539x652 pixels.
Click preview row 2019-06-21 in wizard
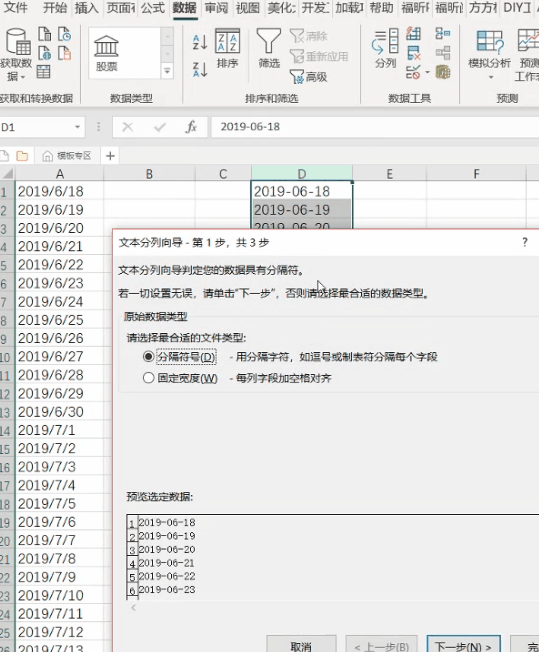(167, 563)
